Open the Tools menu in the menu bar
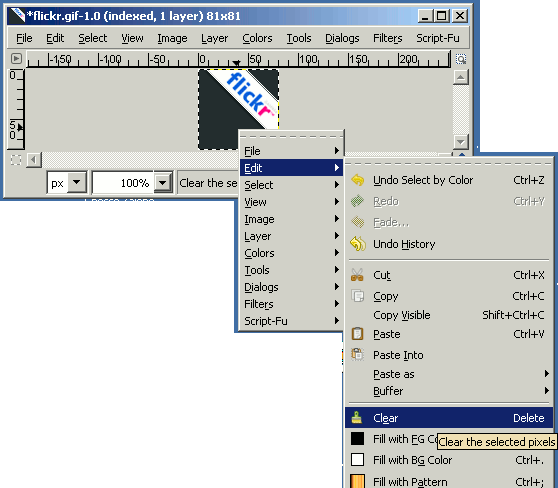 tap(299, 38)
